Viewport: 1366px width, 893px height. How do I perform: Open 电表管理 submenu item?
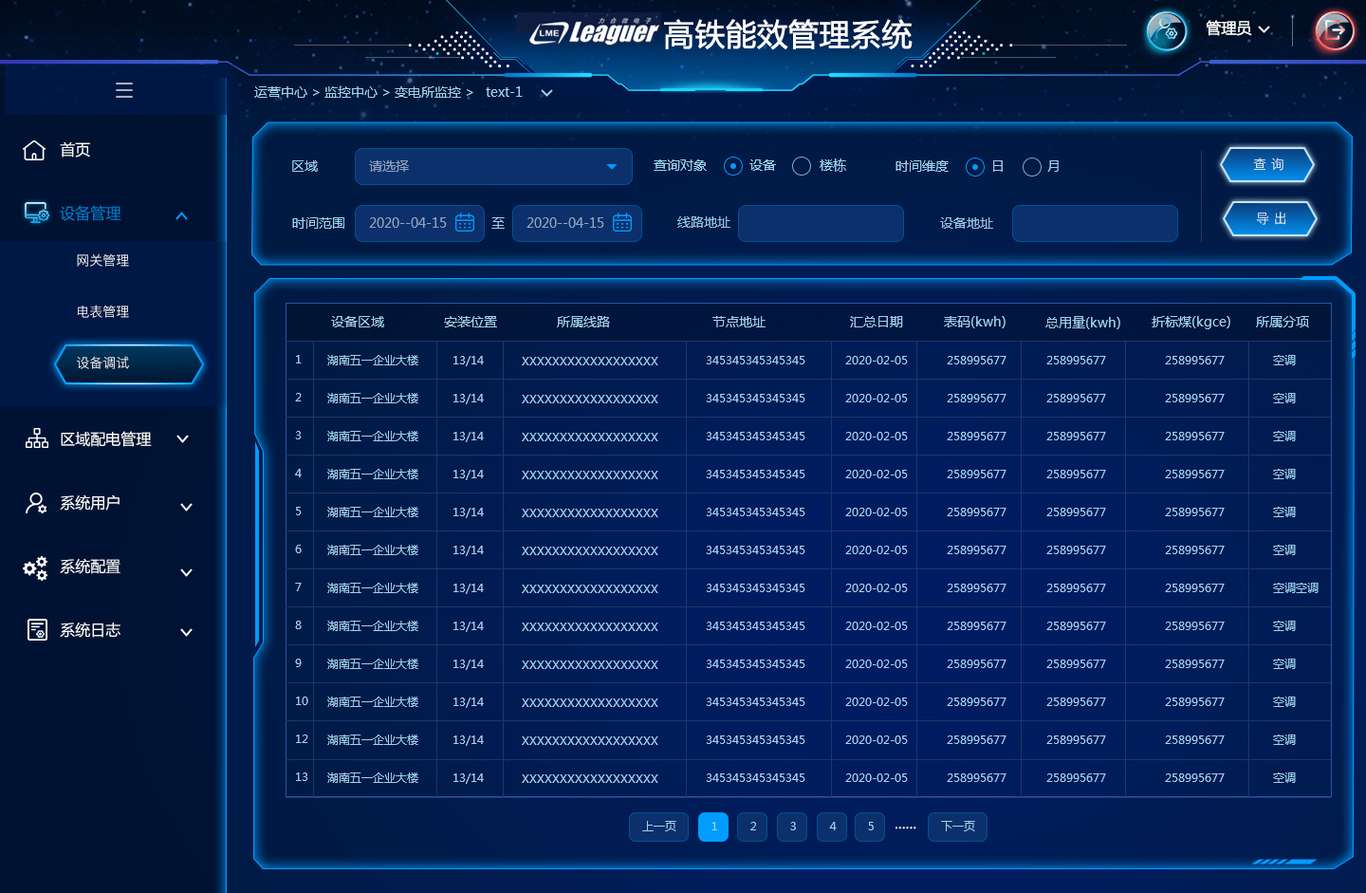pyautogui.click(x=103, y=312)
